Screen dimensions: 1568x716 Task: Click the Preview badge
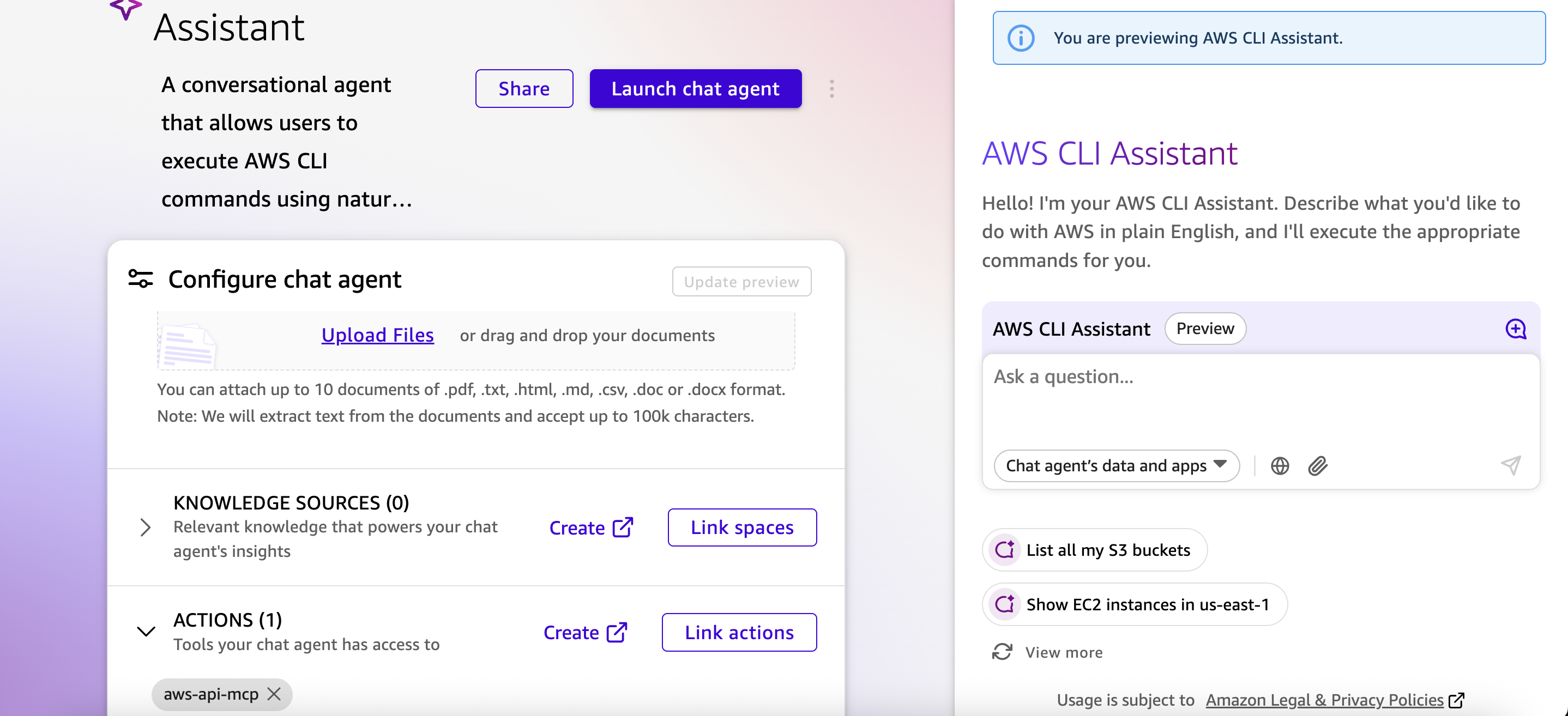pos(1204,329)
